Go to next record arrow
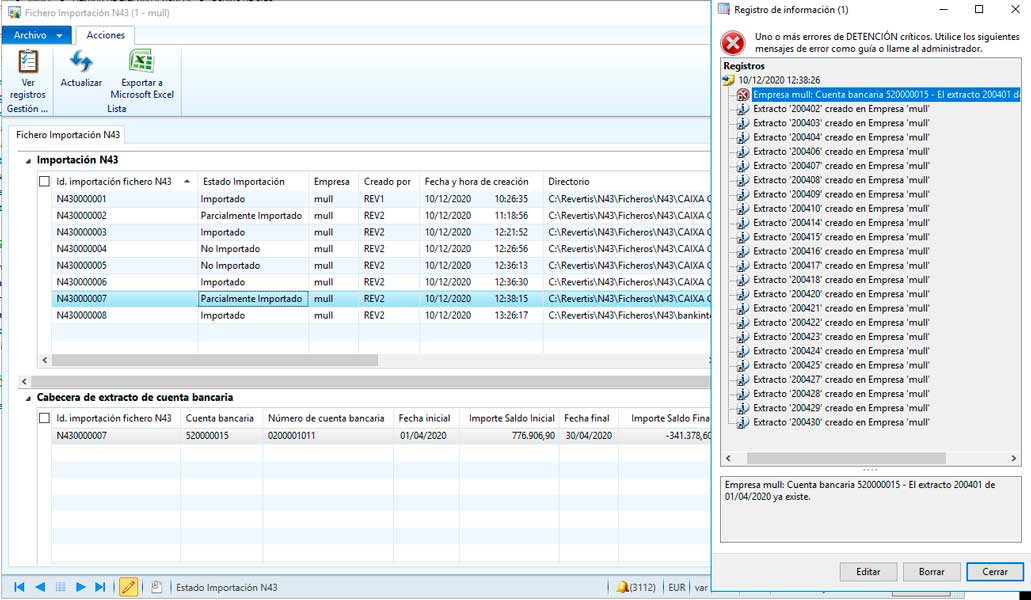 pyautogui.click(x=81, y=587)
